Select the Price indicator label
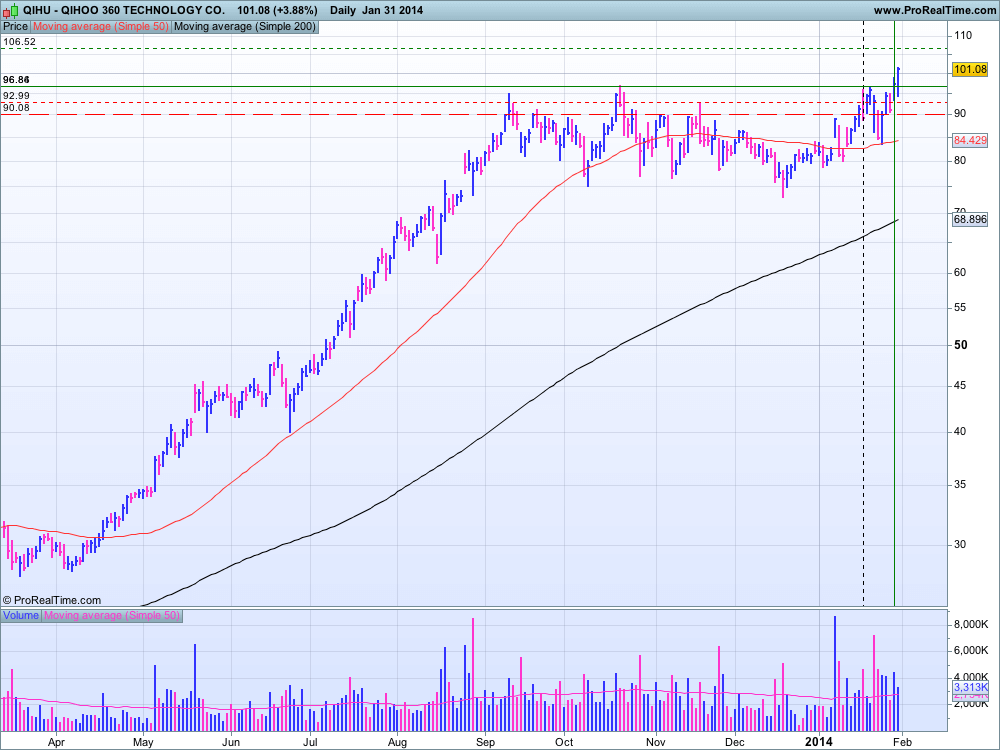This screenshot has height=750, width=1000. point(15,27)
